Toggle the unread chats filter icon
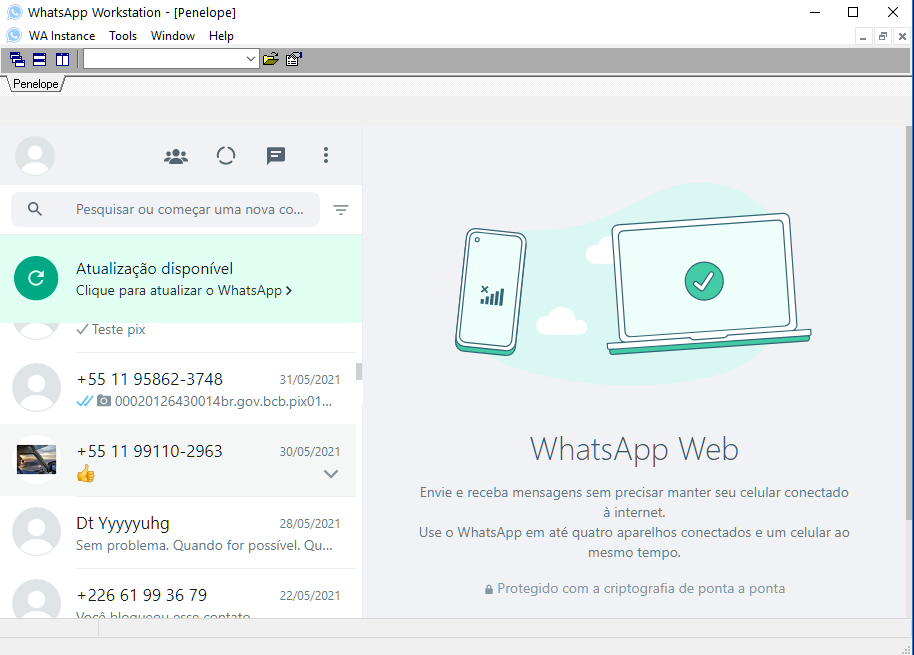 pos(341,209)
